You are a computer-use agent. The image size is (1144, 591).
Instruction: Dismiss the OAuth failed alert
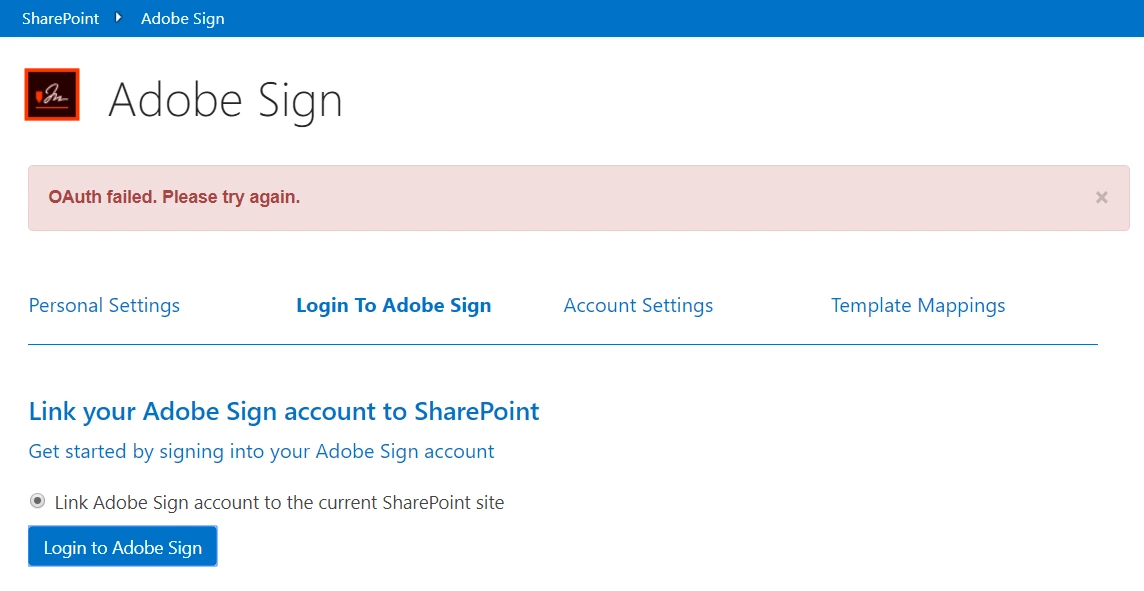click(1101, 198)
